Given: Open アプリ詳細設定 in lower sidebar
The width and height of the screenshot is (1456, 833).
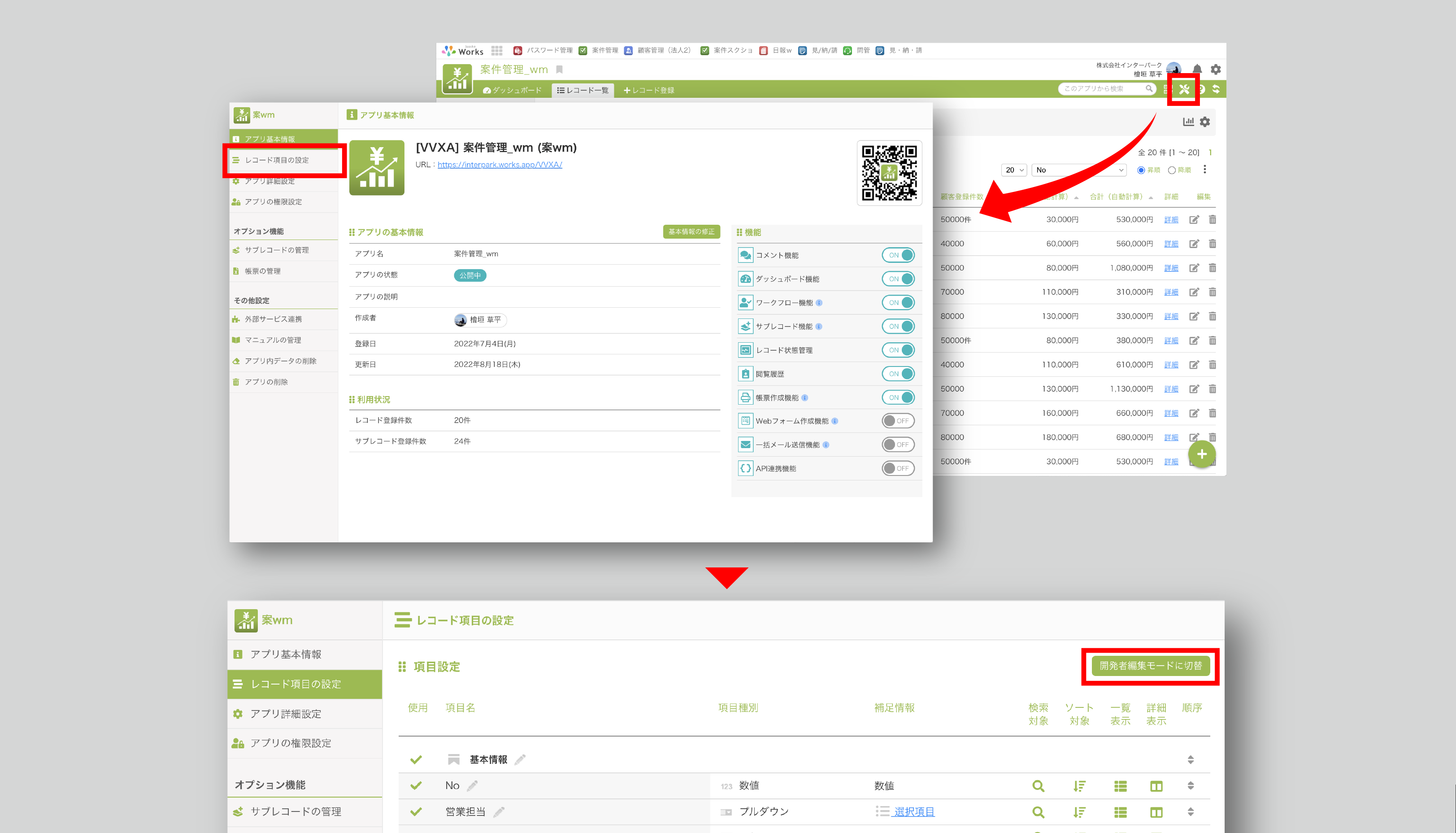Looking at the screenshot, I should (305, 714).
